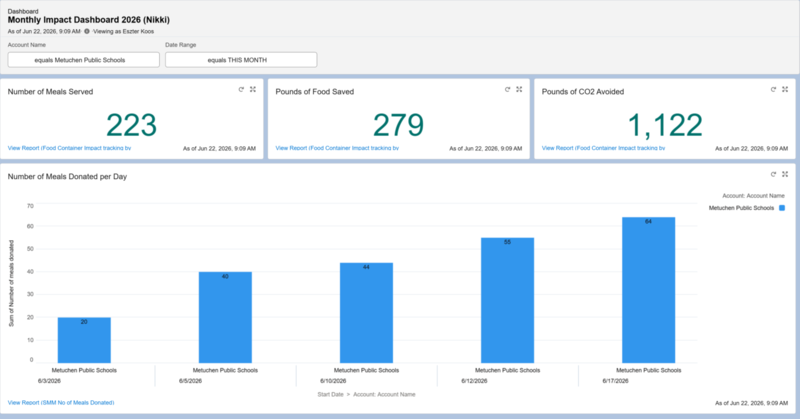Click the blue Metuchen Public Schools legend swatch
The height and width of the screenshot is (419, 800).
coord(782,208)
